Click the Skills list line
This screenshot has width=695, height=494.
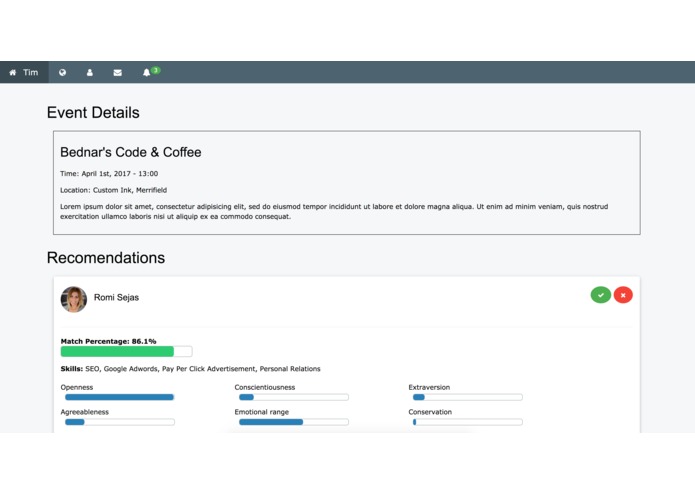(x=191, y=369)
